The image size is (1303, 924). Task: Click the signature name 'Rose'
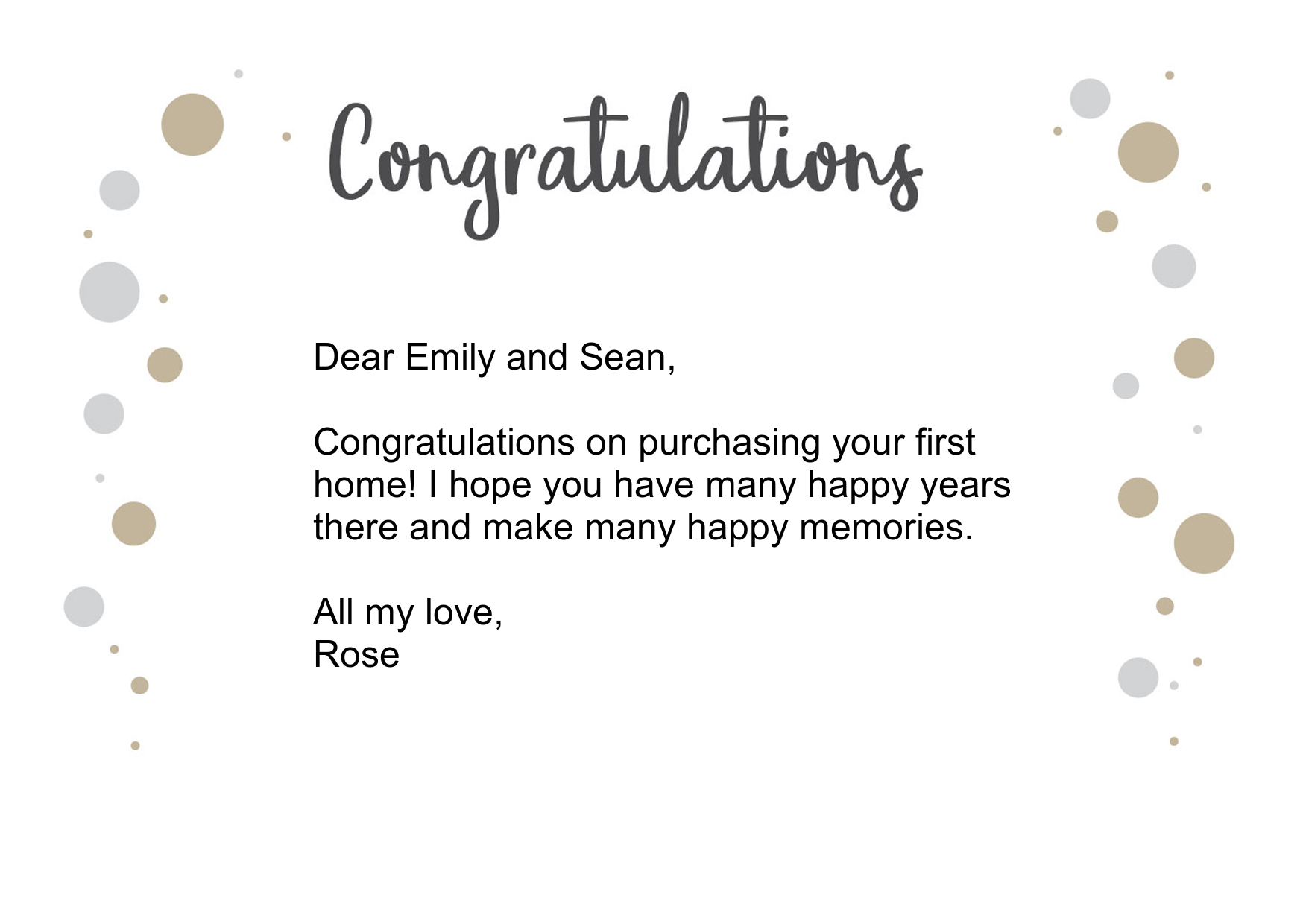357,655
